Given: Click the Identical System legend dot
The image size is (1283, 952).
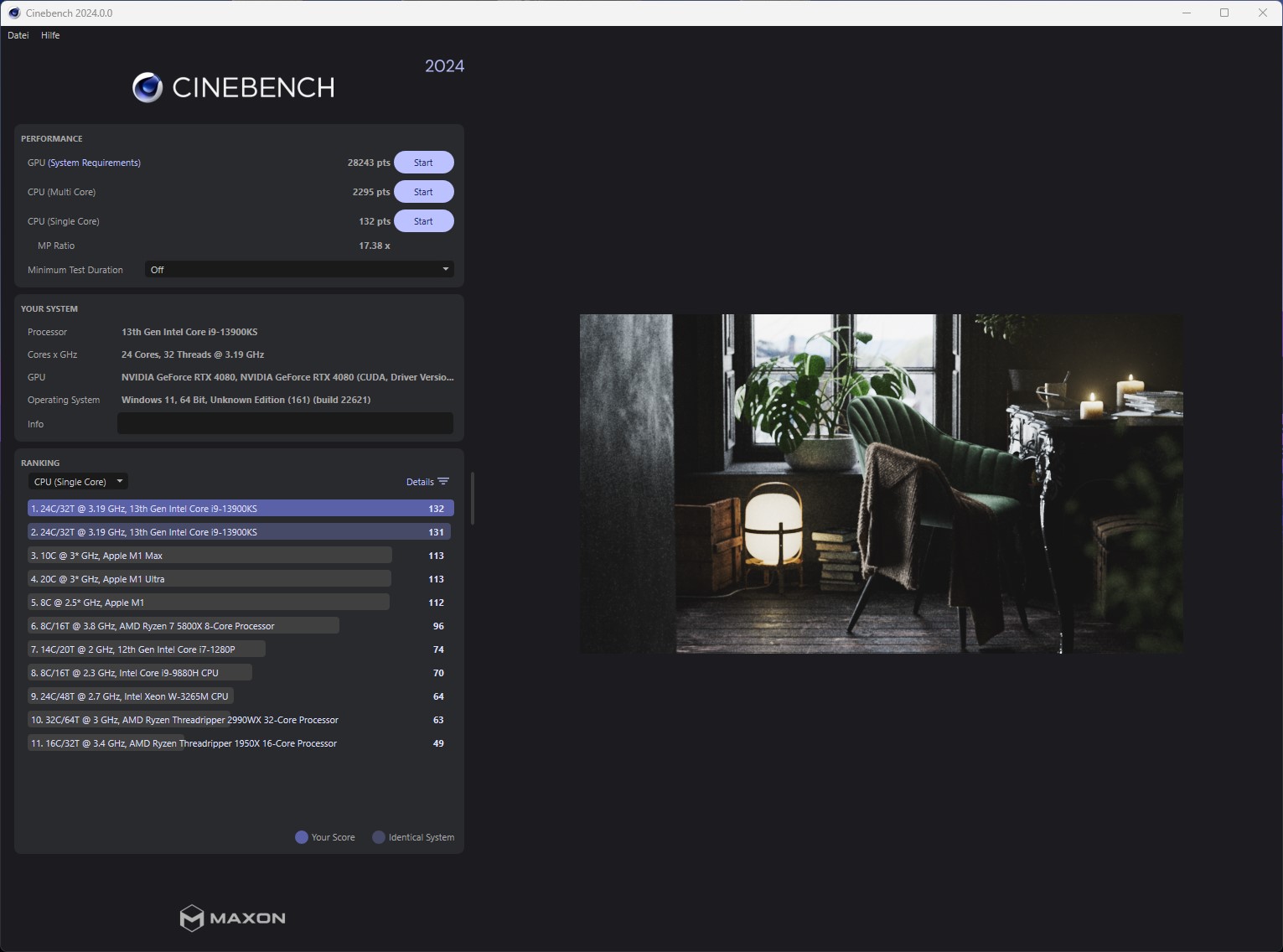Looking at the screenshot, I should coord(377,836).
